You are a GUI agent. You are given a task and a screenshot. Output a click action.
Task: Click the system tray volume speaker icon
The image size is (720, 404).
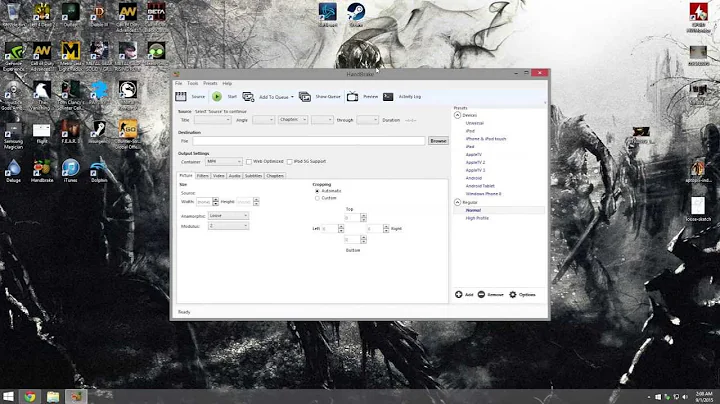tap(685, 397)
